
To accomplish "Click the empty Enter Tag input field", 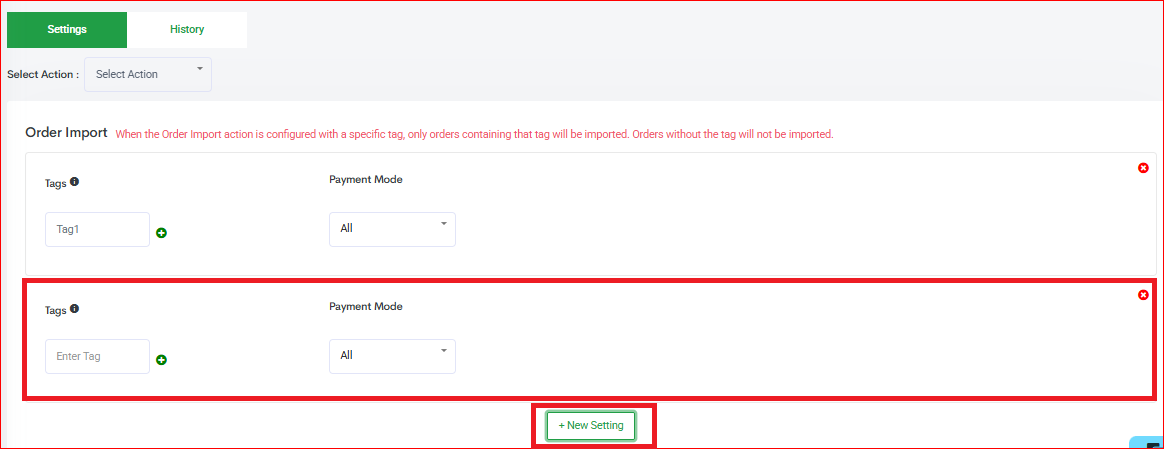I will 97,356.
